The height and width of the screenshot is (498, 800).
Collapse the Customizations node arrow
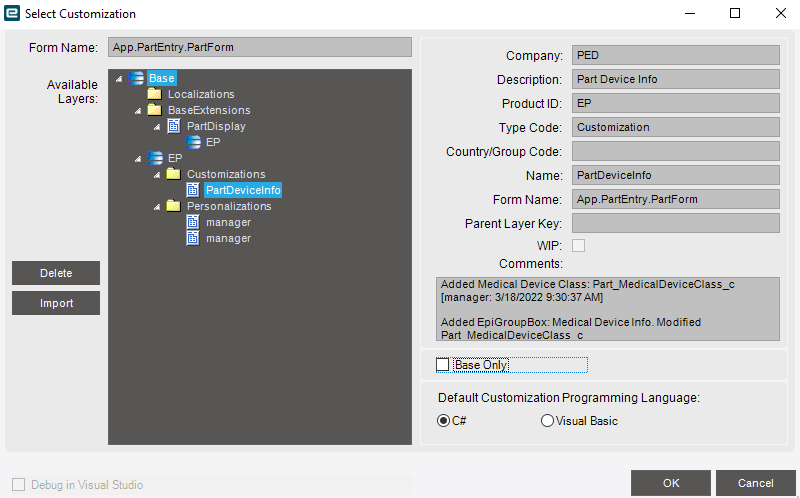pos(157,175)
